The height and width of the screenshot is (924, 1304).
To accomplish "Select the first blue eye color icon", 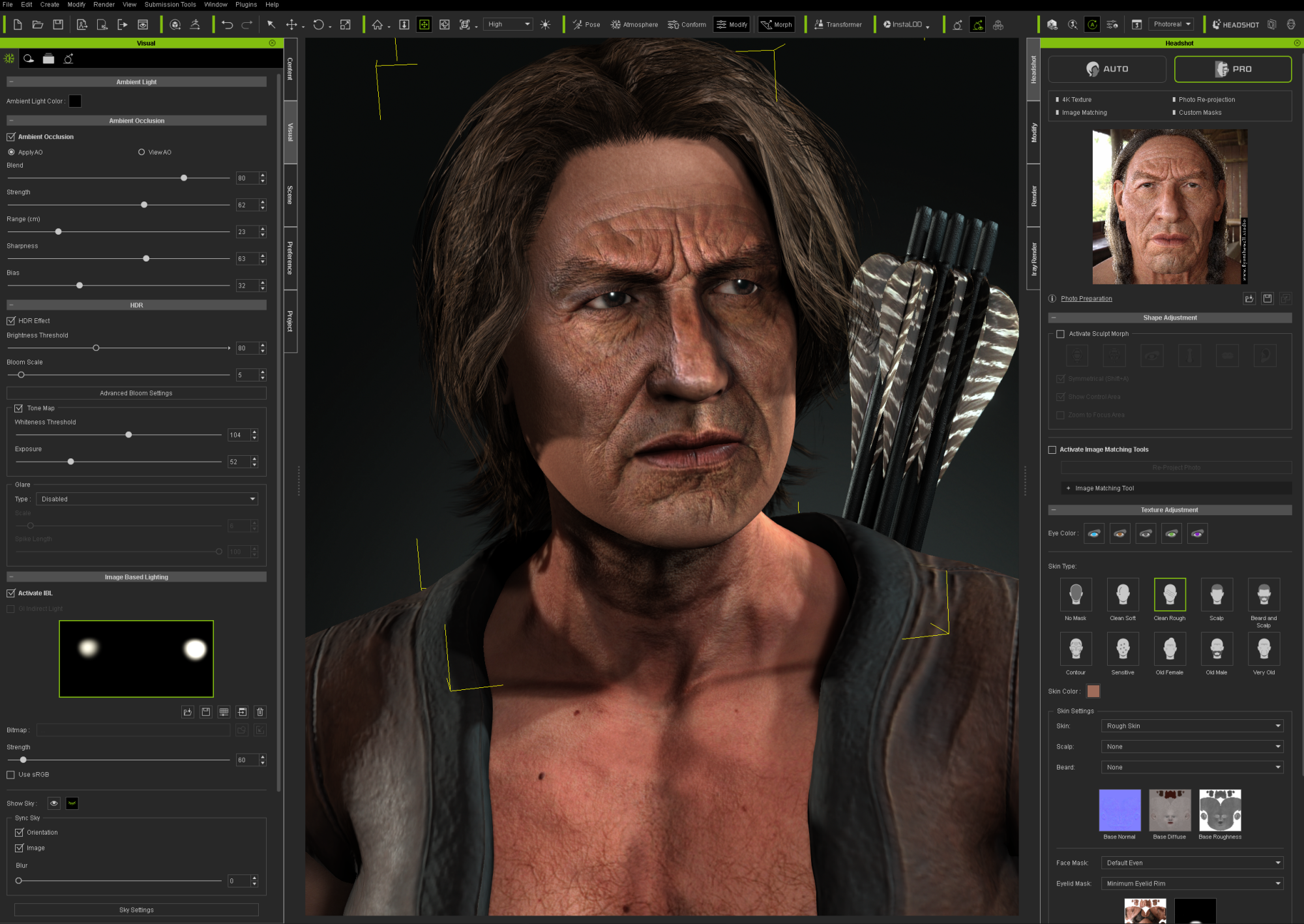I will pos(1094,533).
